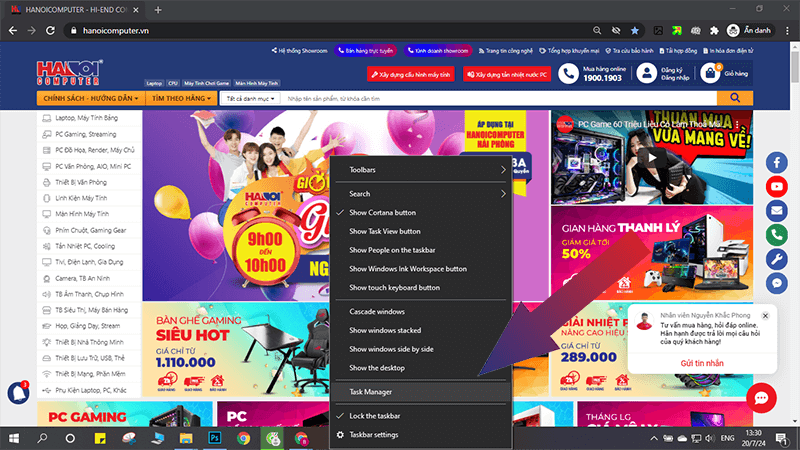Open Chrome three-dot menu
Viewport: 800px width, 450px height.
(x=788, y=31)
